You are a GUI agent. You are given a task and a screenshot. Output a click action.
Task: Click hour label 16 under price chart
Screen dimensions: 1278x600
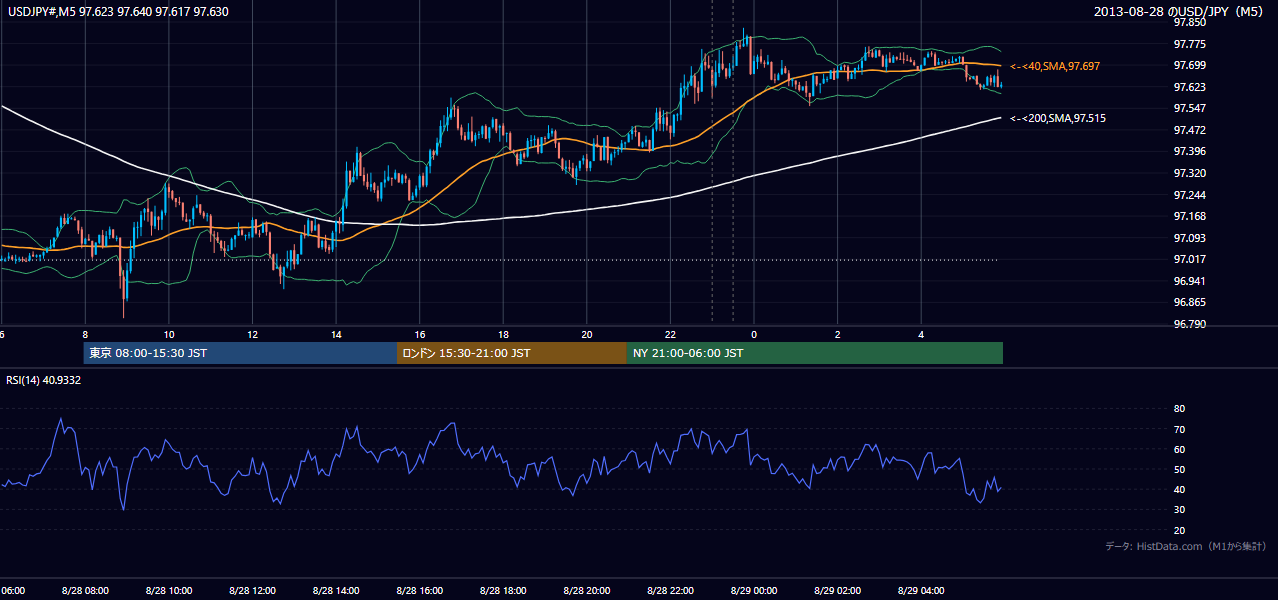point(419,334)
